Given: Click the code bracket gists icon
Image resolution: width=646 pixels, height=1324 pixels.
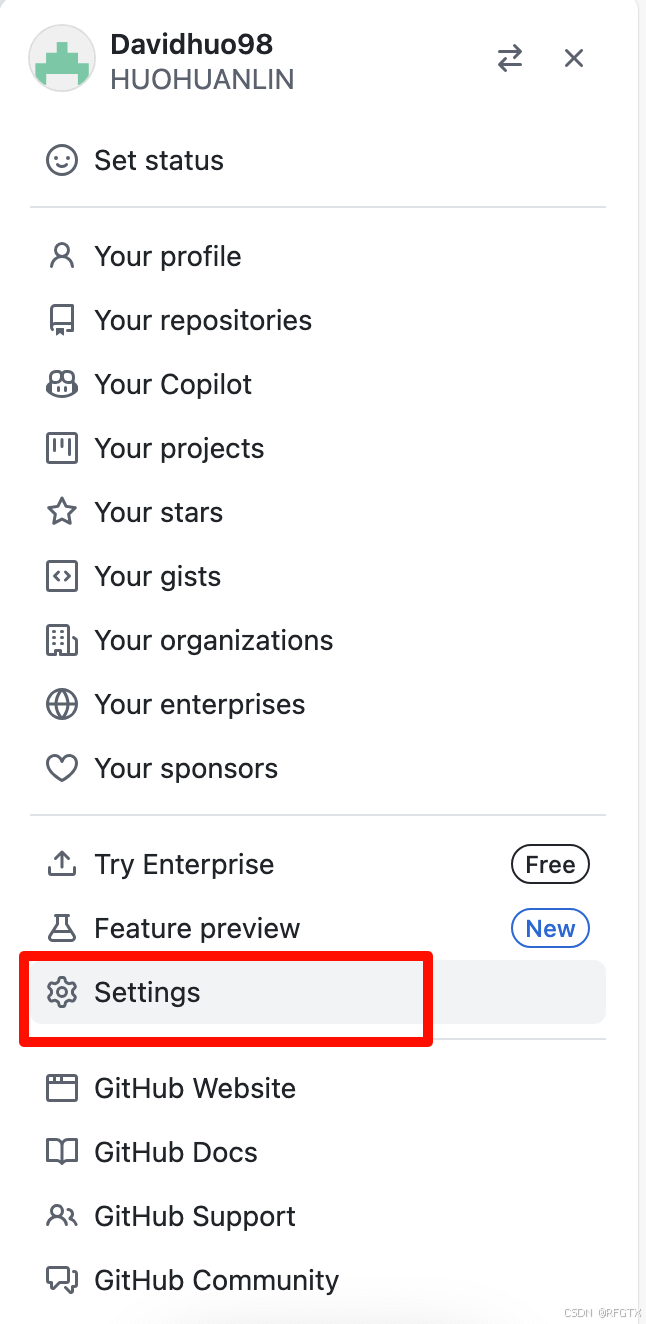Looking at the screenshot, I should [x=62, y=577].
